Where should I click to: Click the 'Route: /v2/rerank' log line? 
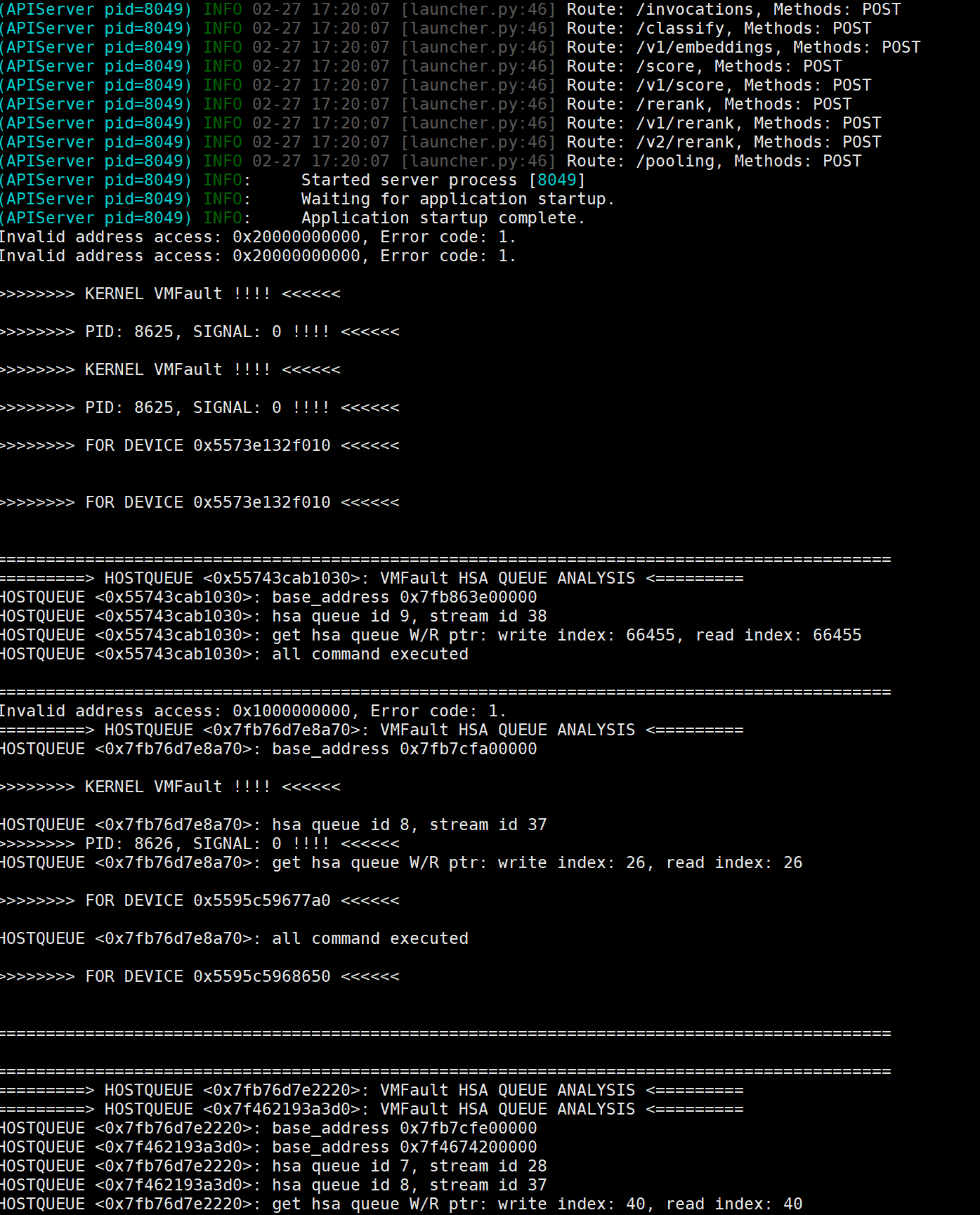pos(440,142)
